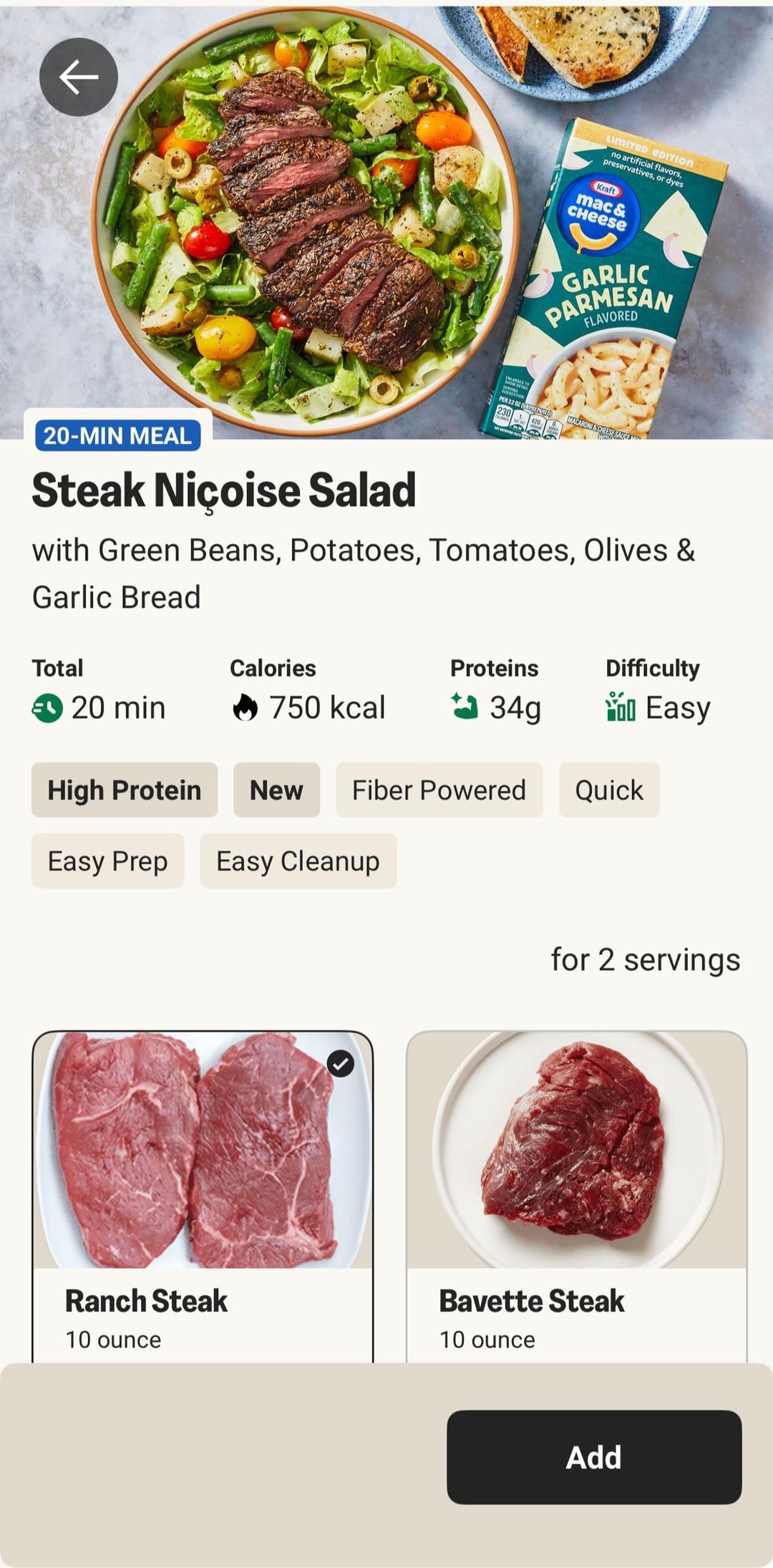The width and height of the screenshot is (773, 1568).
Task: Tap the protein icon next to 34g
Action: [x=465, y=706]
